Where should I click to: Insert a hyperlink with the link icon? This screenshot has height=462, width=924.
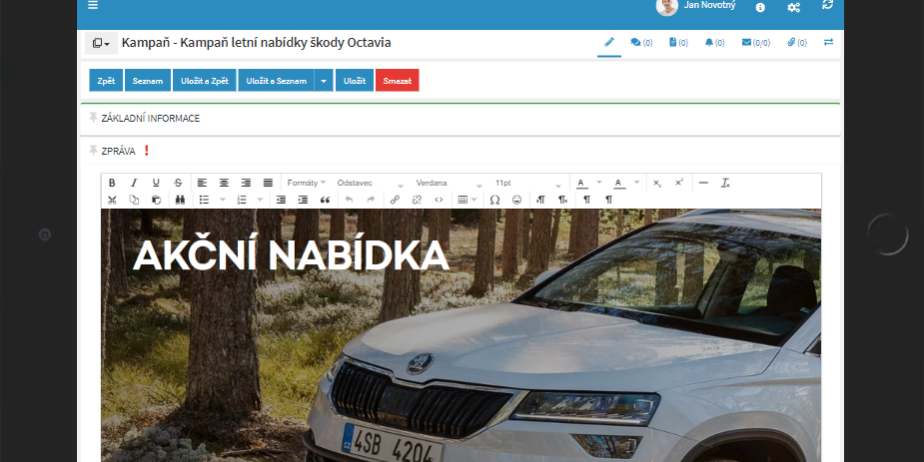tap(395, 200)
